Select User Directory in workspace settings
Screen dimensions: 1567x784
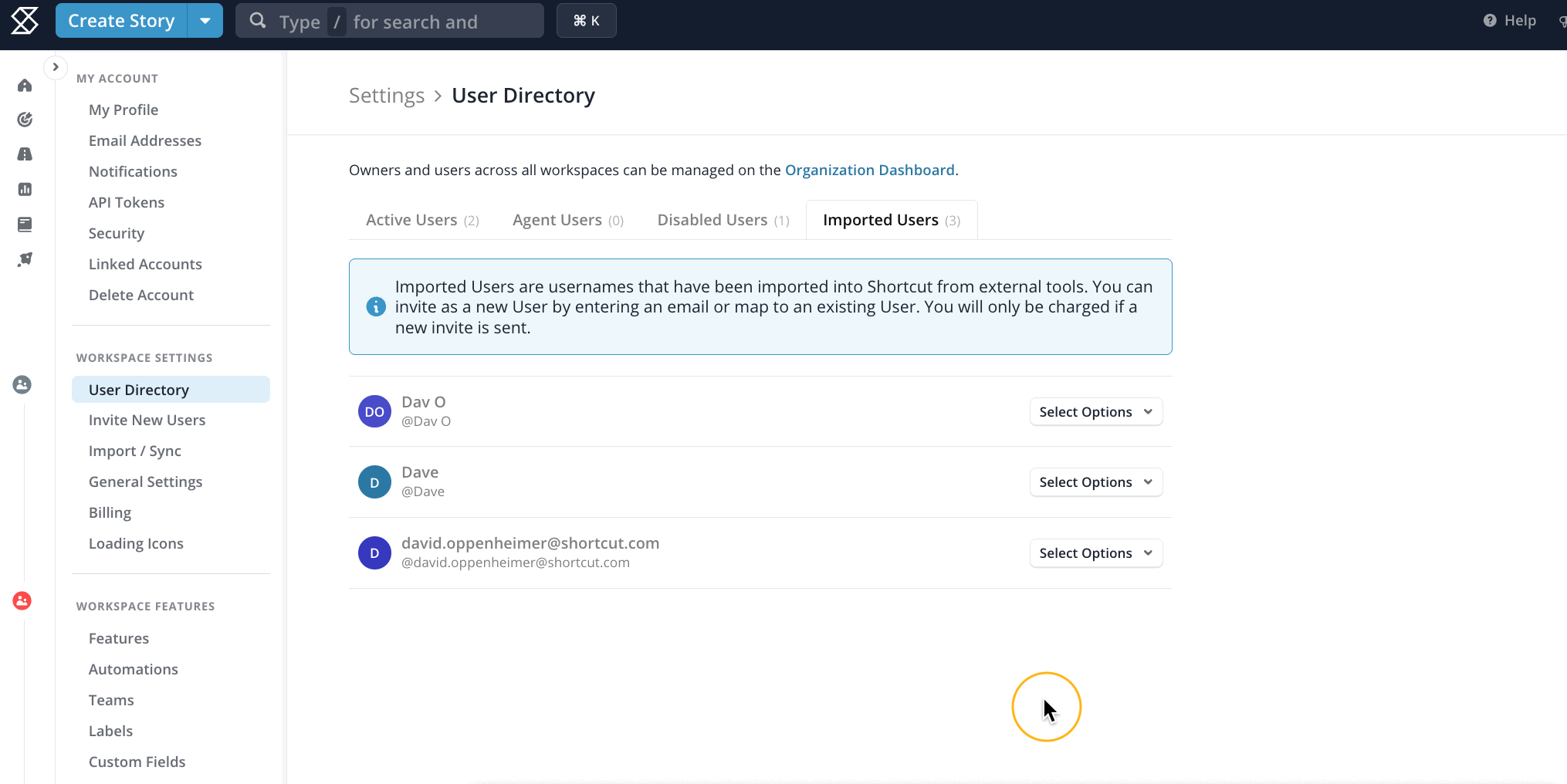171,390
